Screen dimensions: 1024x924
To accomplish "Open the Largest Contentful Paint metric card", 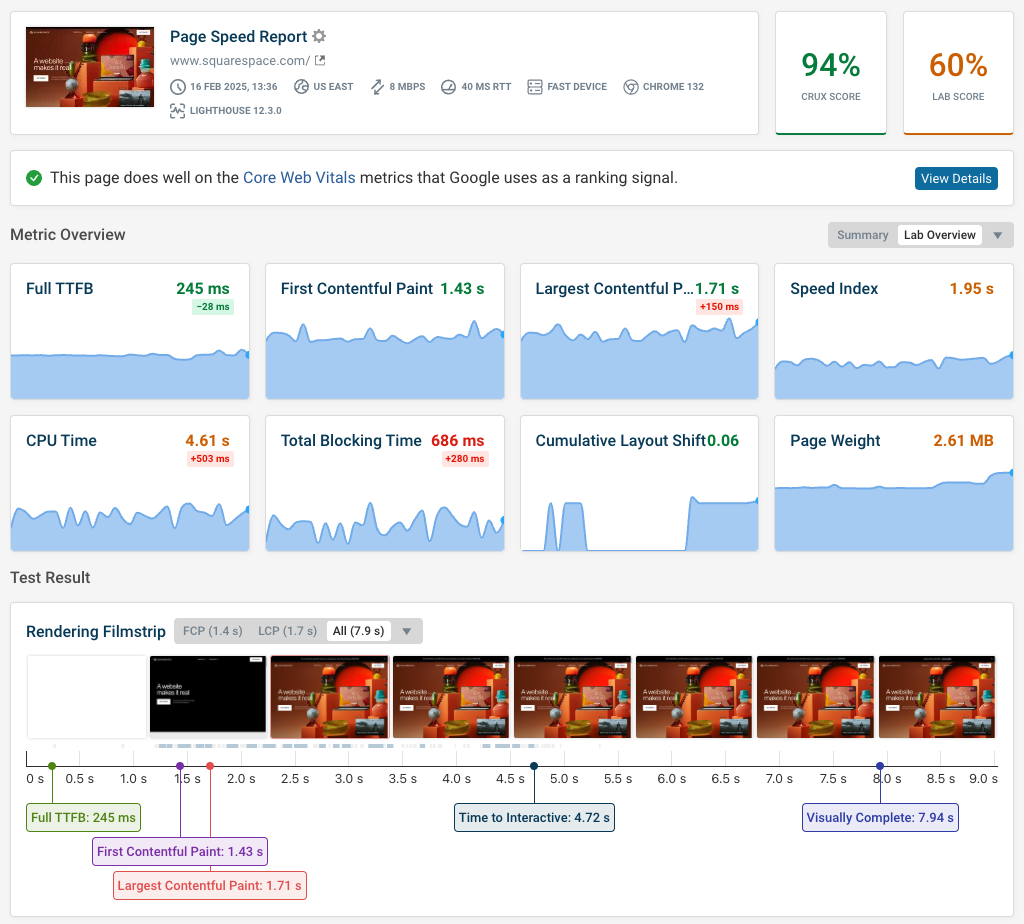I will tap(639, 331).
